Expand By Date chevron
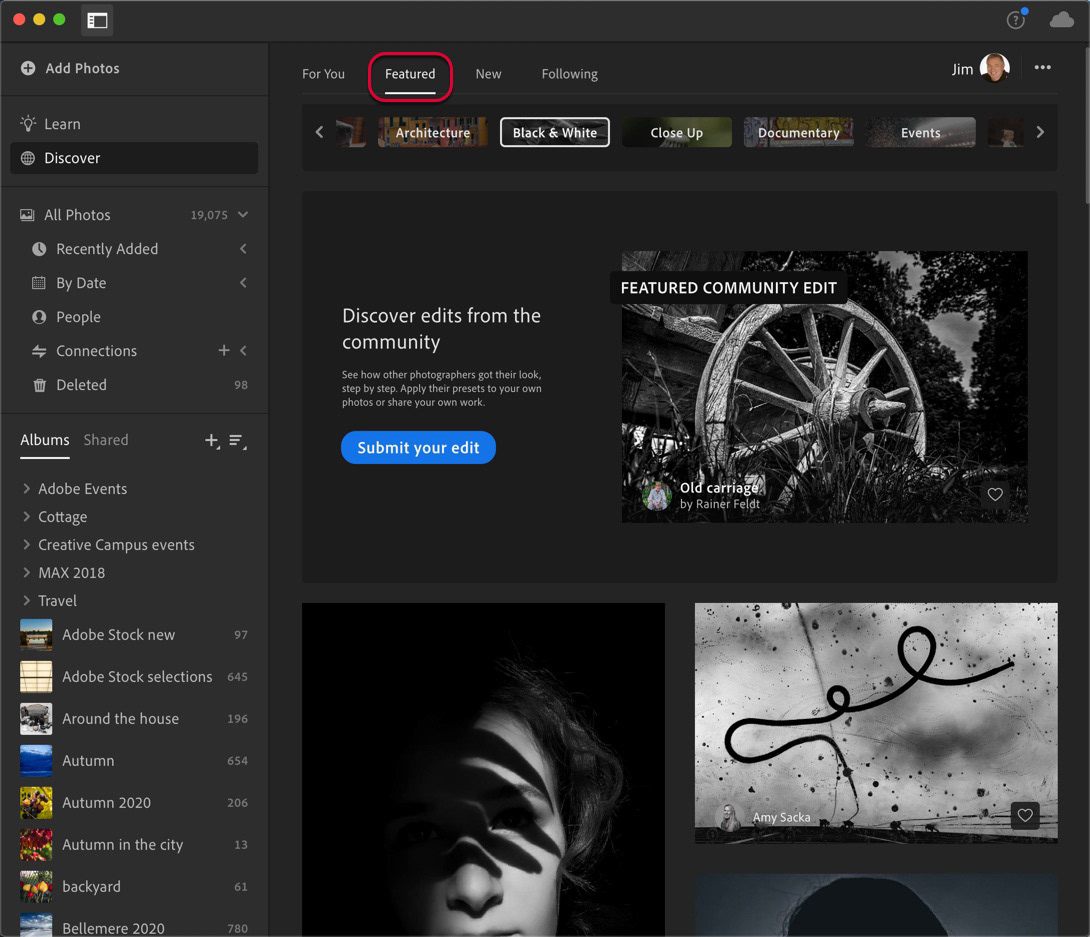The height and width of the screenshot is (937, 1090). click(x=243, y=282)
